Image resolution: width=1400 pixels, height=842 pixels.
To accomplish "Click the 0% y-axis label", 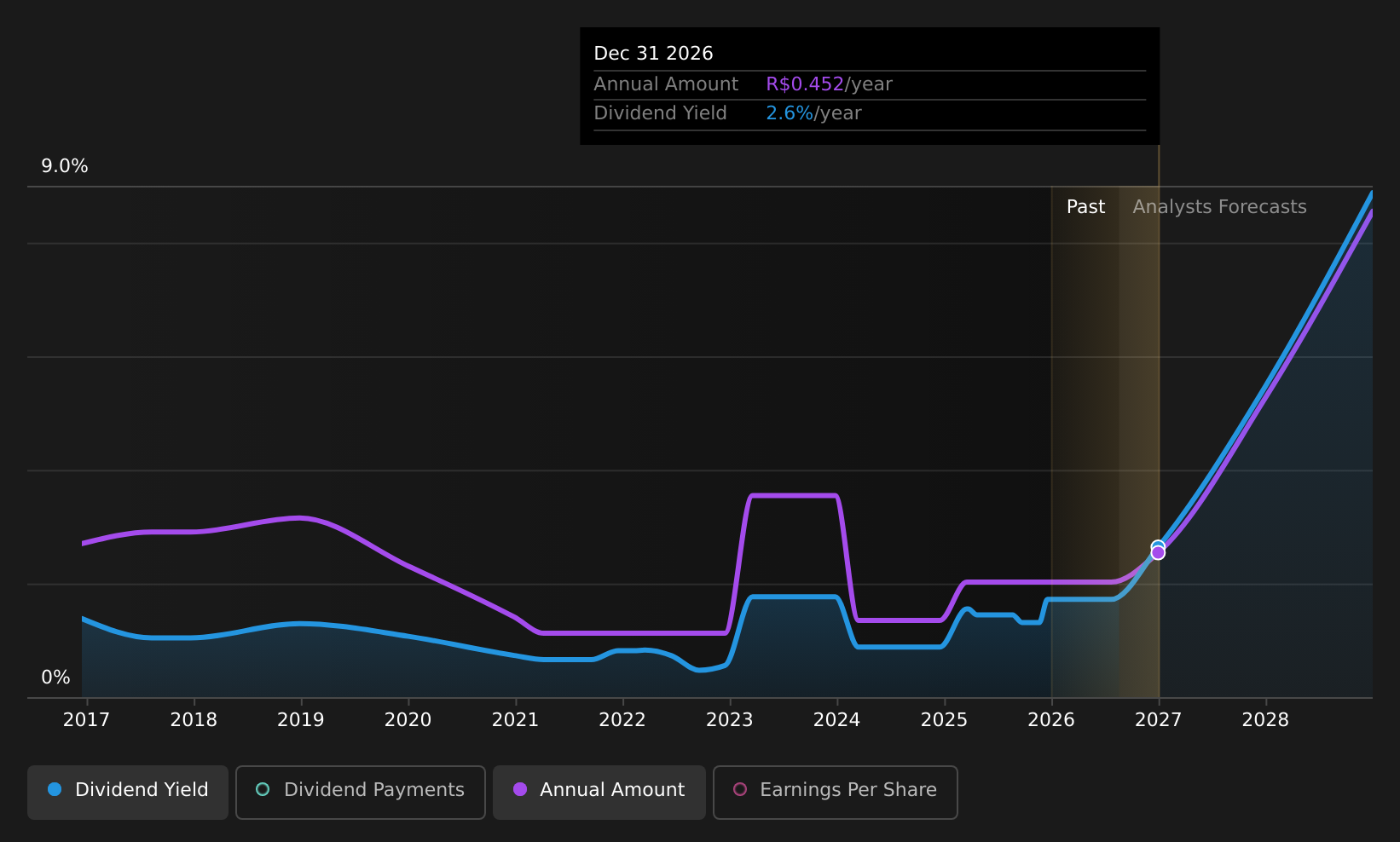I will tap(55, 678).
